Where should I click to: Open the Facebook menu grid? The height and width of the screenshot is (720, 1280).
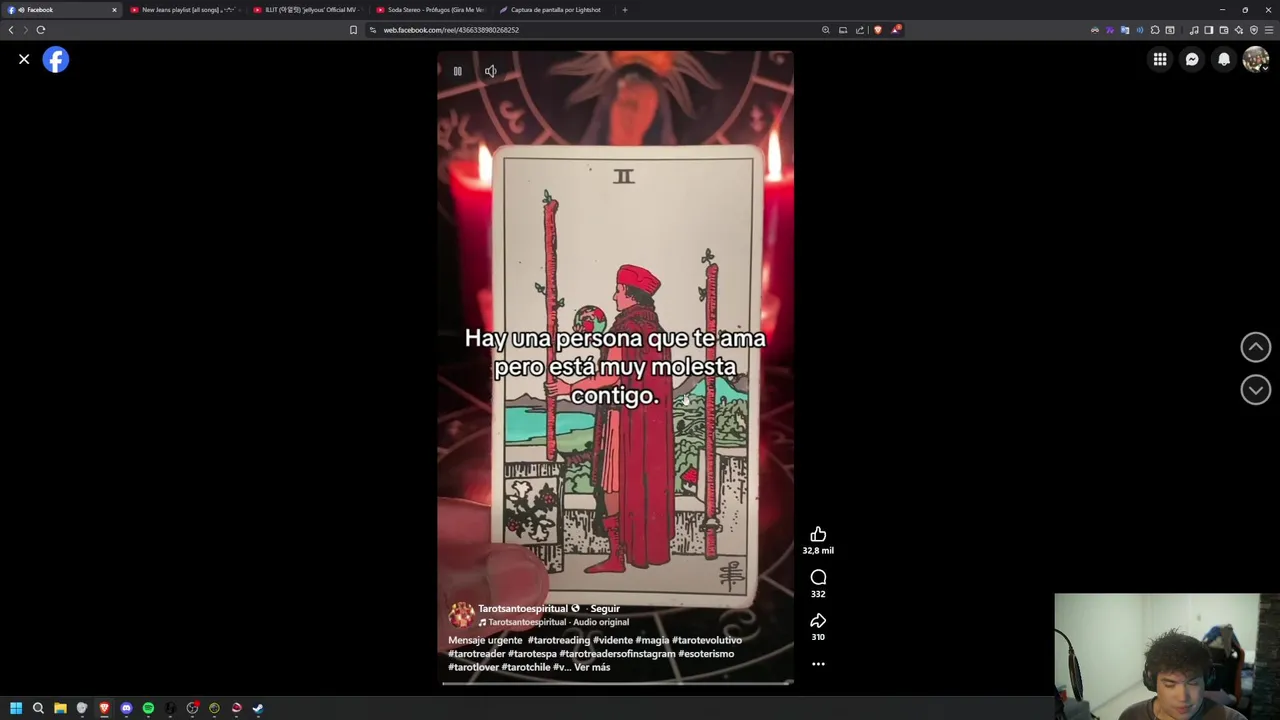point(1160,60)
